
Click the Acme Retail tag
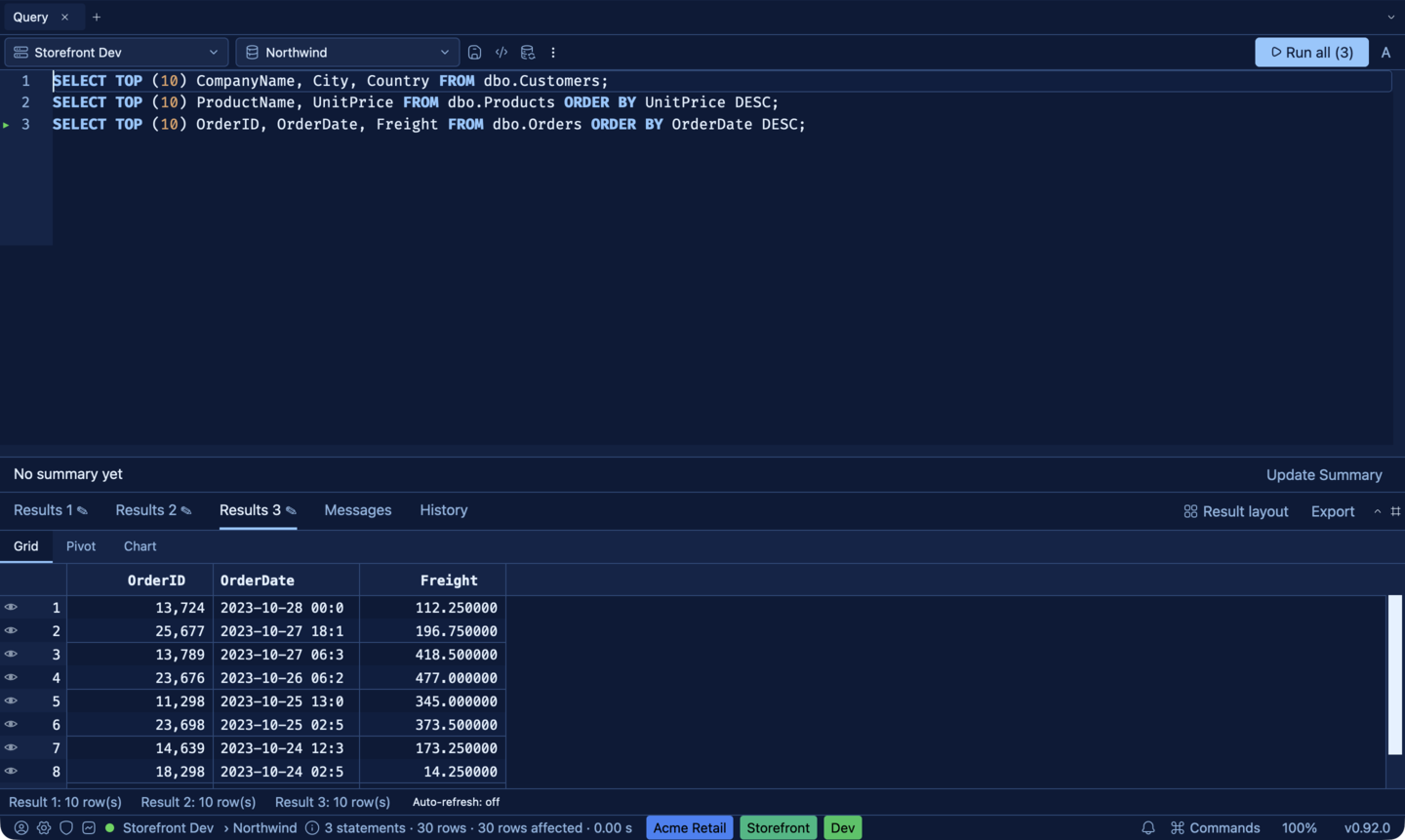(690, 827)
